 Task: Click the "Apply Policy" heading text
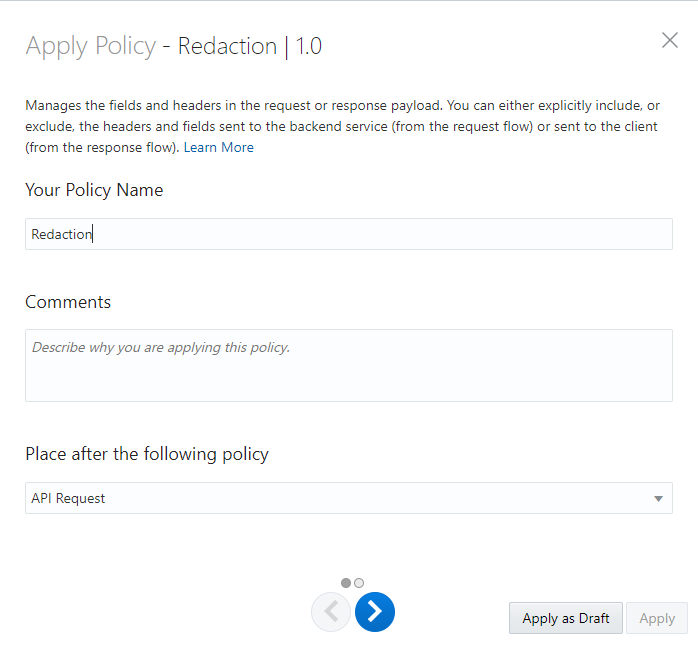[90, 46]
